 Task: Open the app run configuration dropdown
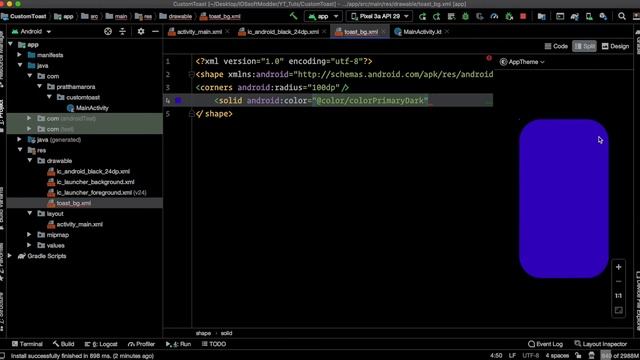(323, 17)
